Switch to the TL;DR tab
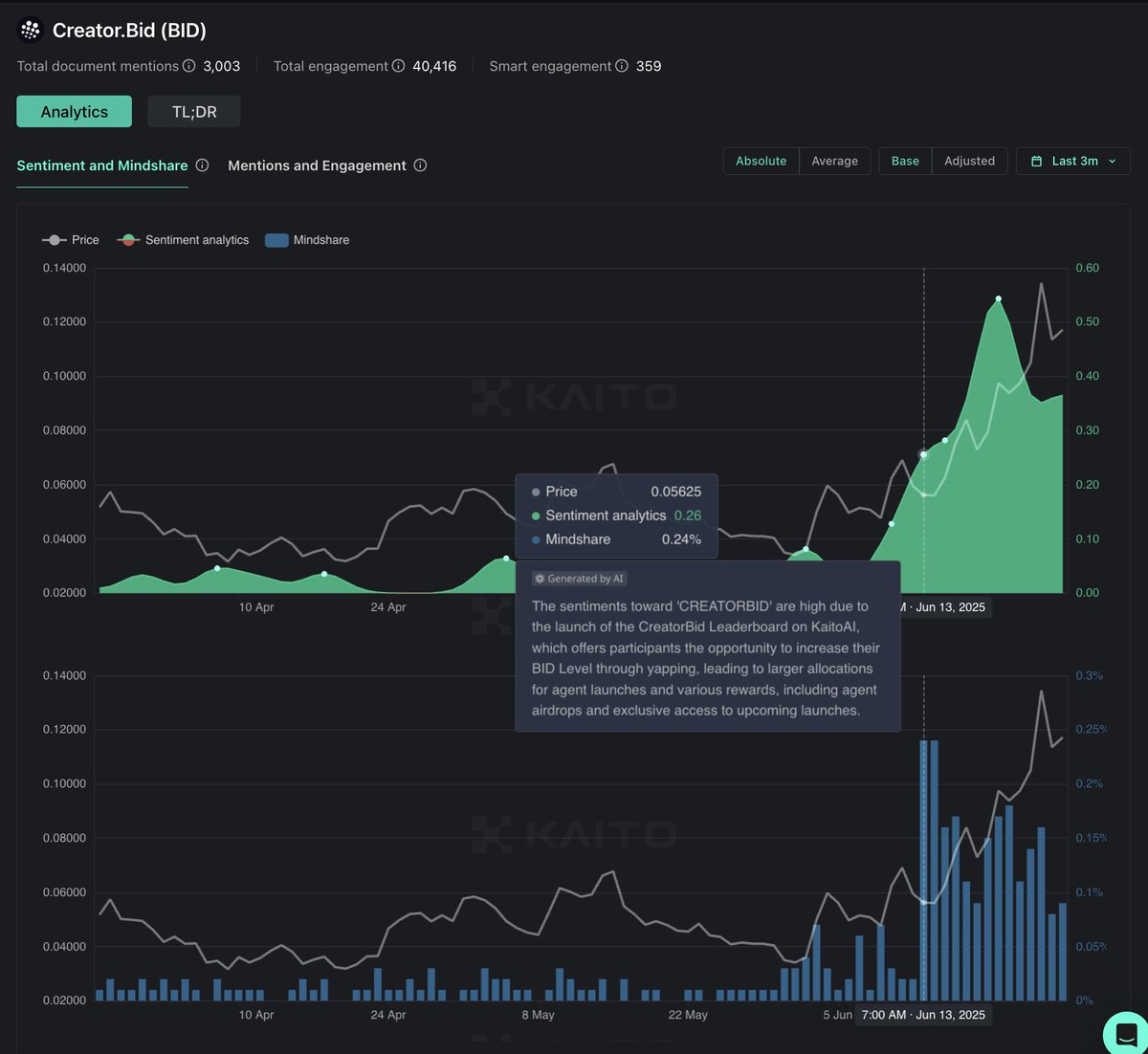Image resolution: width=1148 pixels, height=1054 pixels. (x=194, y=112)
